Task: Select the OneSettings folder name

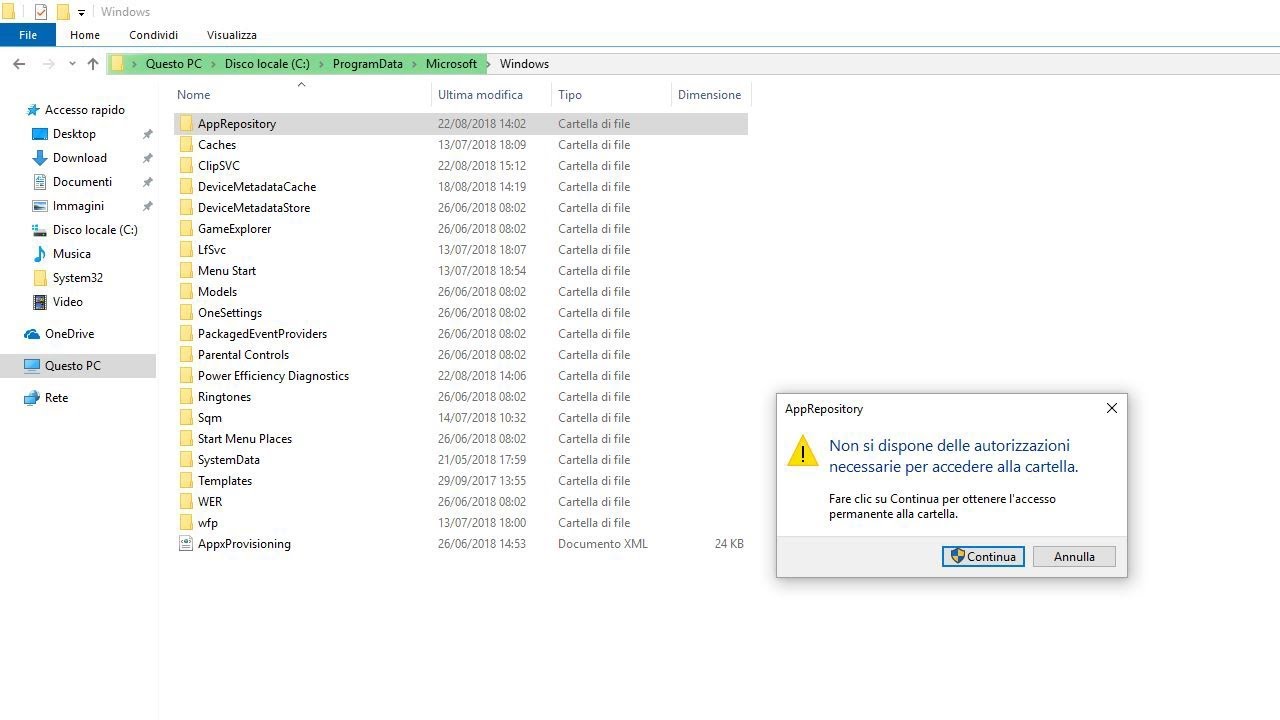Action: (230, 313)
